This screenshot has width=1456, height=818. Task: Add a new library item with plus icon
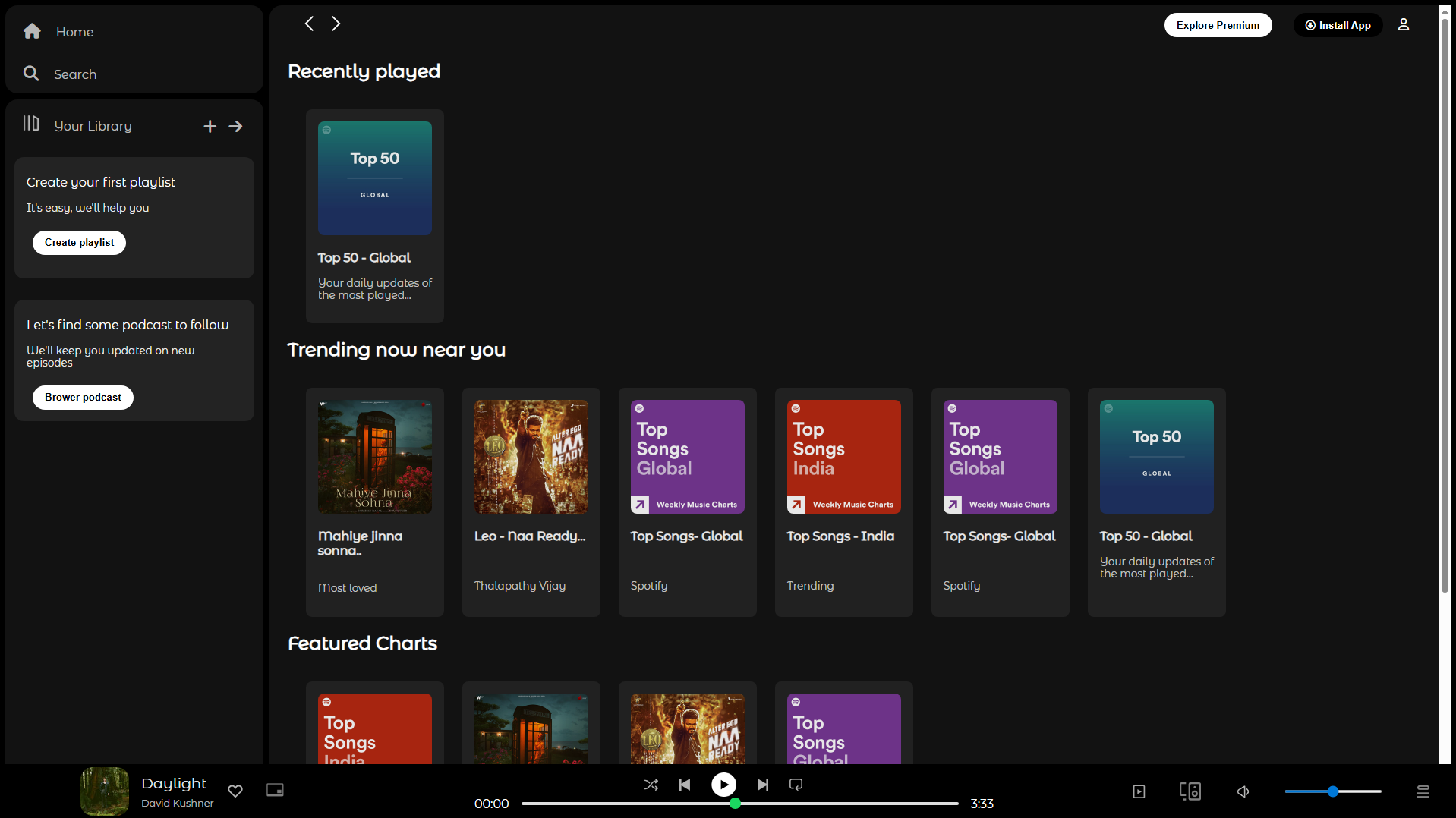[210, 126]
